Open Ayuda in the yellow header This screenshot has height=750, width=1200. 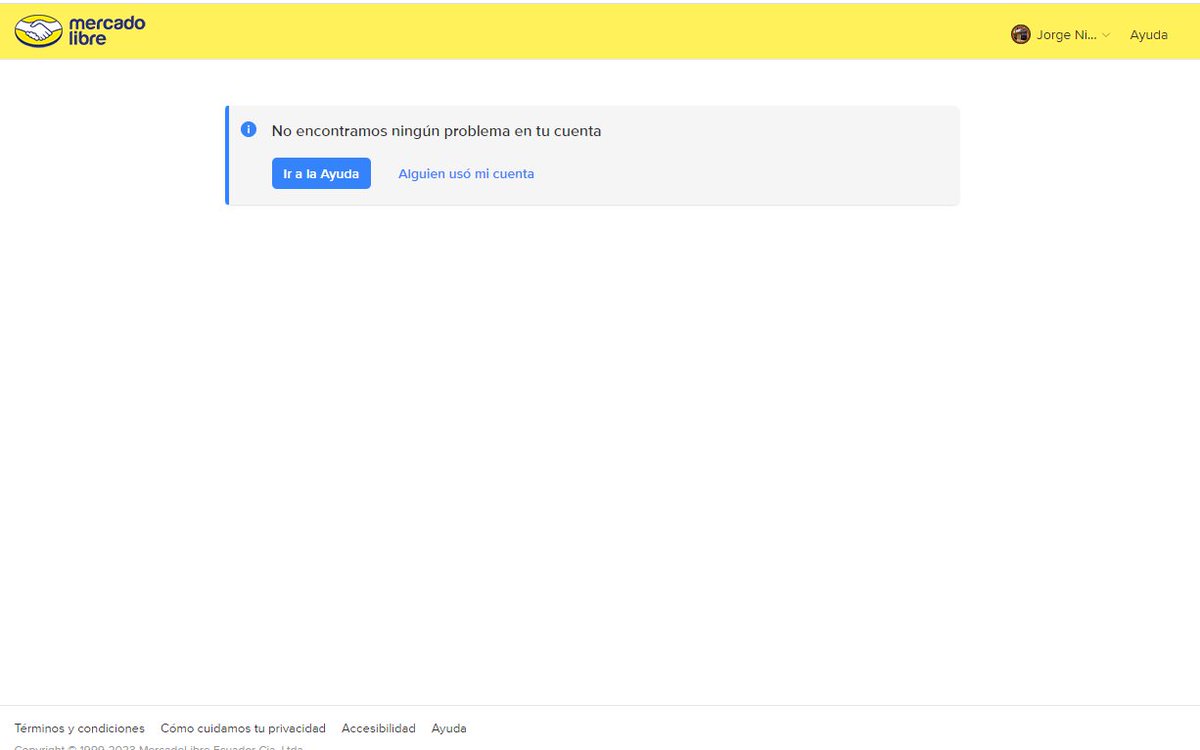coord(1148,35)
